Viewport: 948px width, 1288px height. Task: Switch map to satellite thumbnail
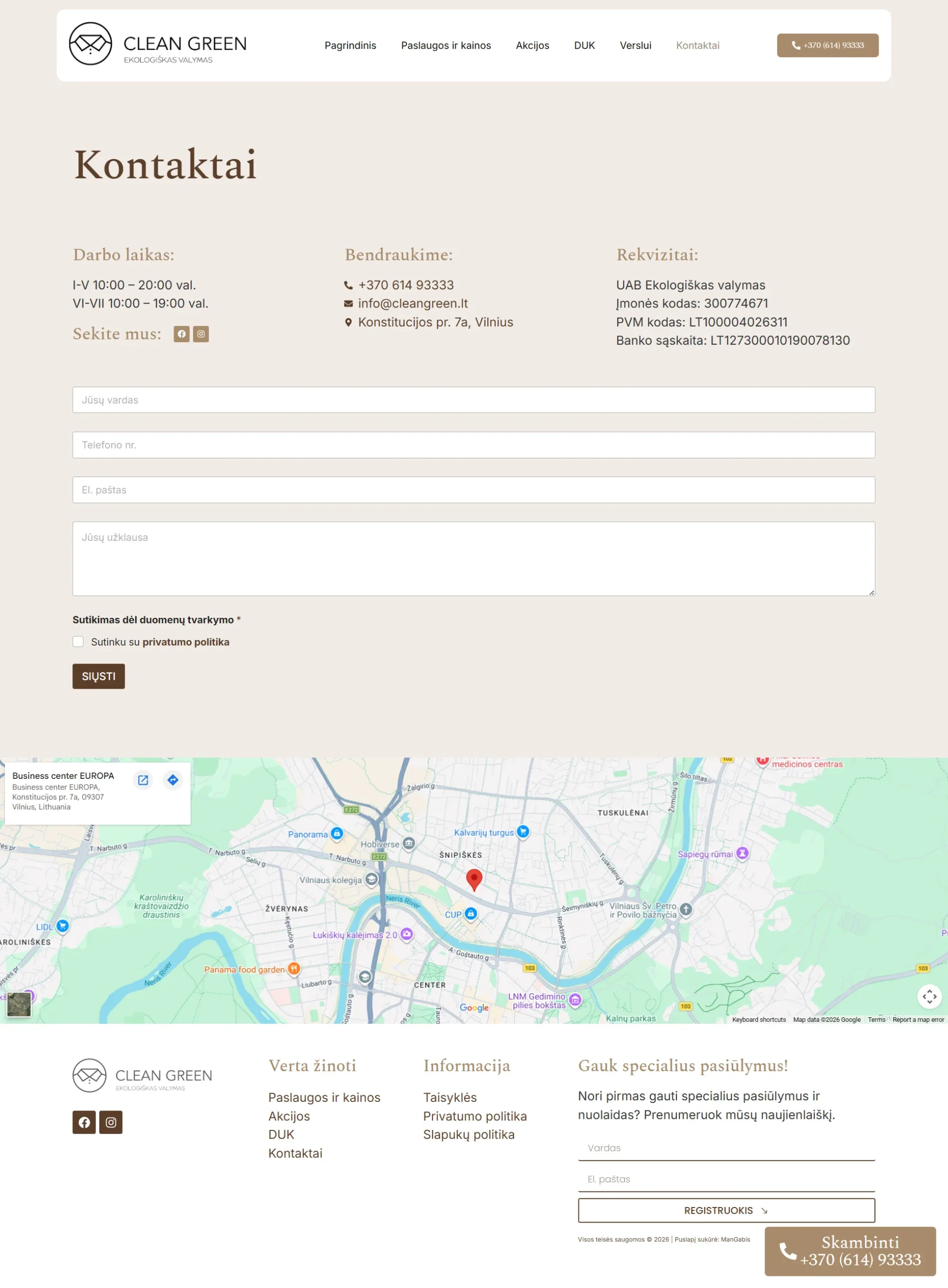tap(19, 1004)
